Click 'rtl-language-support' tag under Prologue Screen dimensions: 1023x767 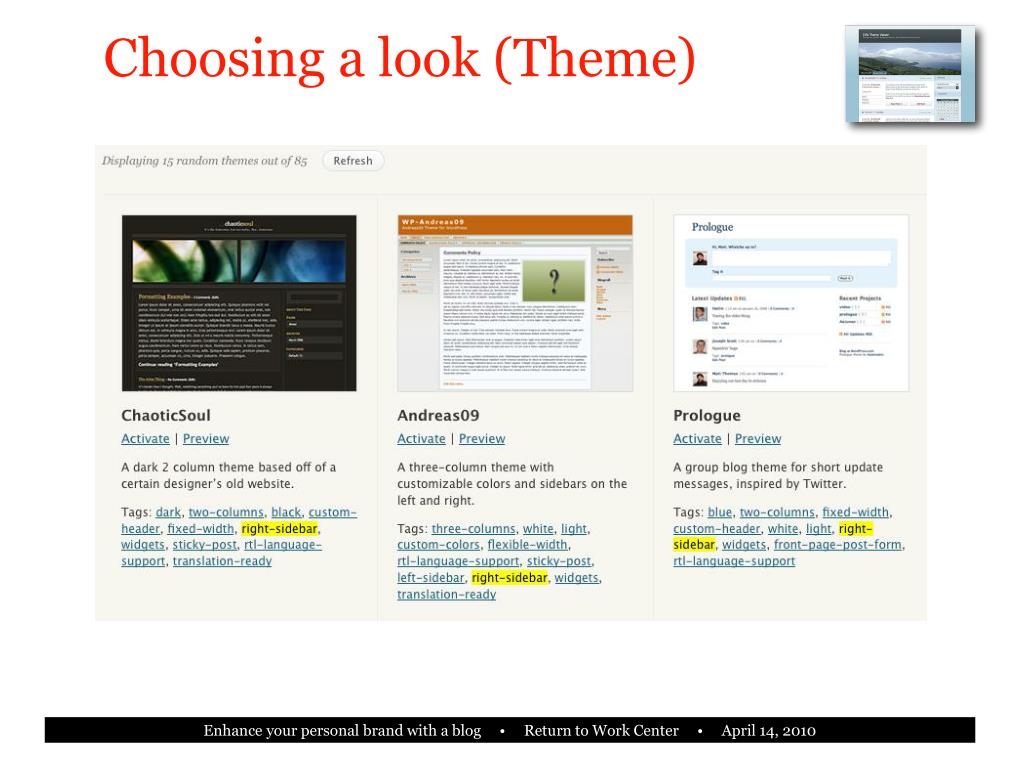click(x=734, y=561)
